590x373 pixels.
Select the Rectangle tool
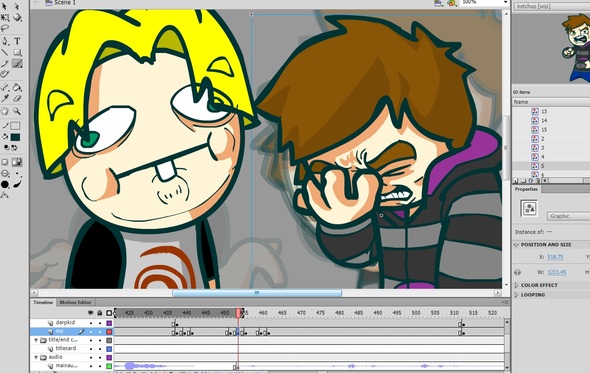(17, 52)
